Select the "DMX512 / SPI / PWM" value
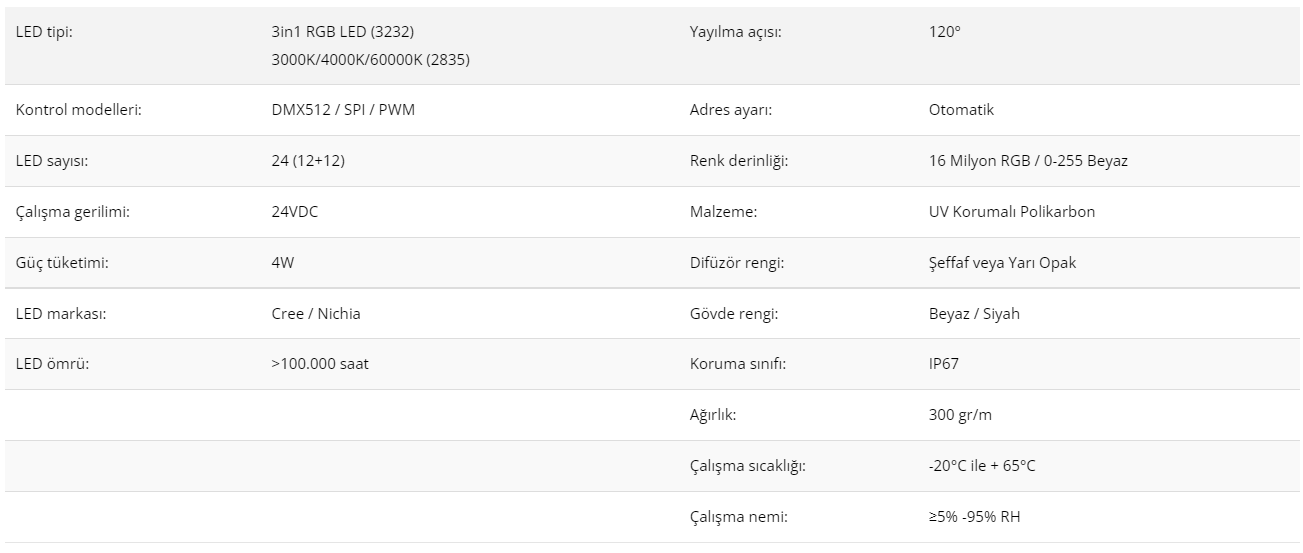1303x553 pixels. (343, 110)
